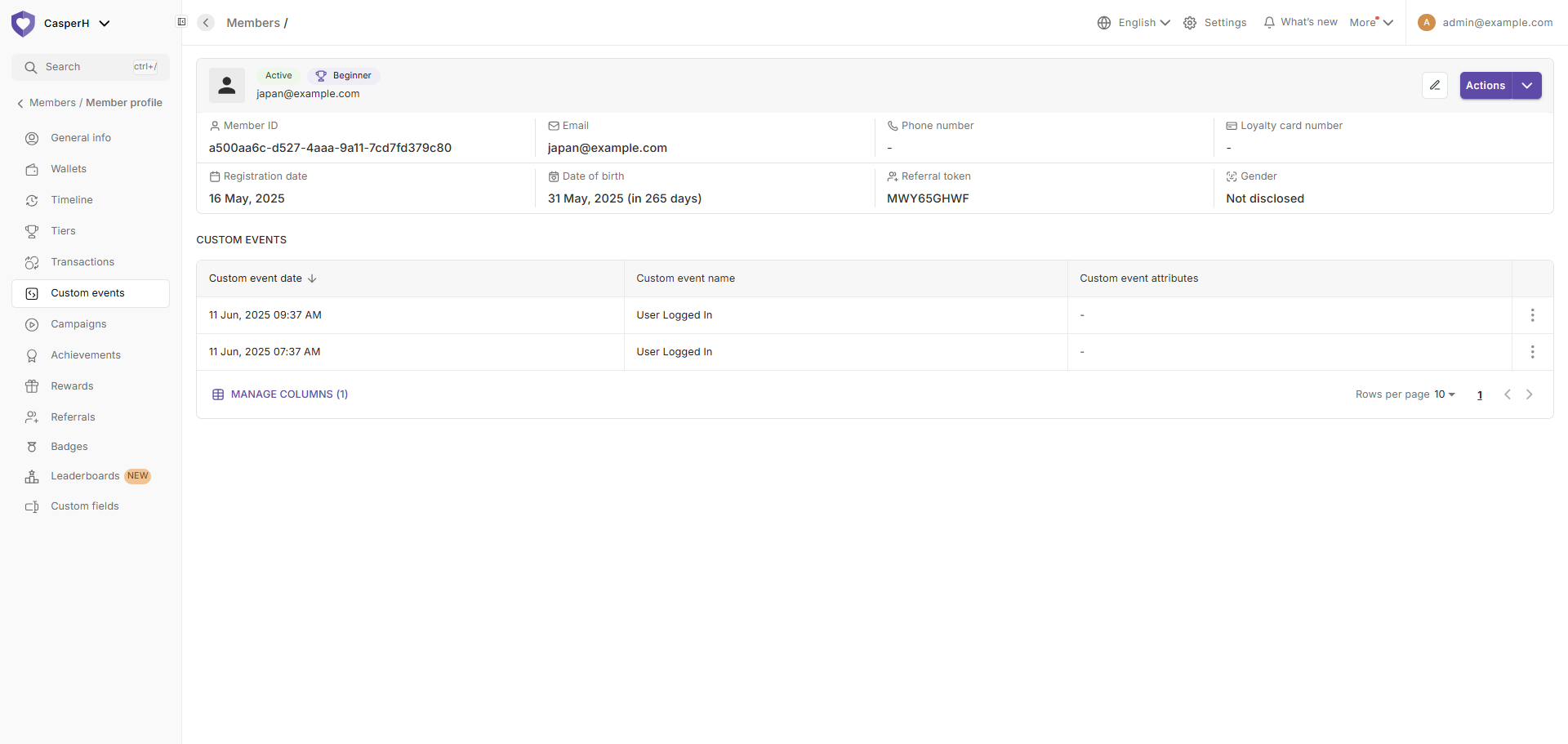Click MANAGE COLUMNS (1) button

point(280,394)
